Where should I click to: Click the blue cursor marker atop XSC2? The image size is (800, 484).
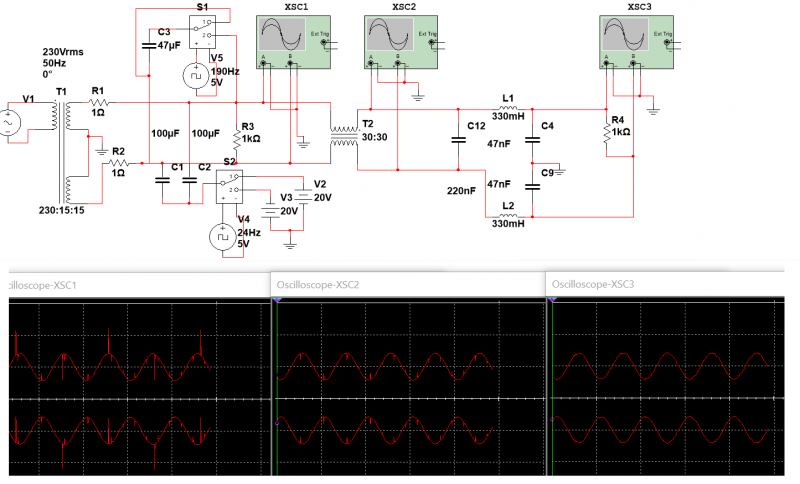[278, 300]
